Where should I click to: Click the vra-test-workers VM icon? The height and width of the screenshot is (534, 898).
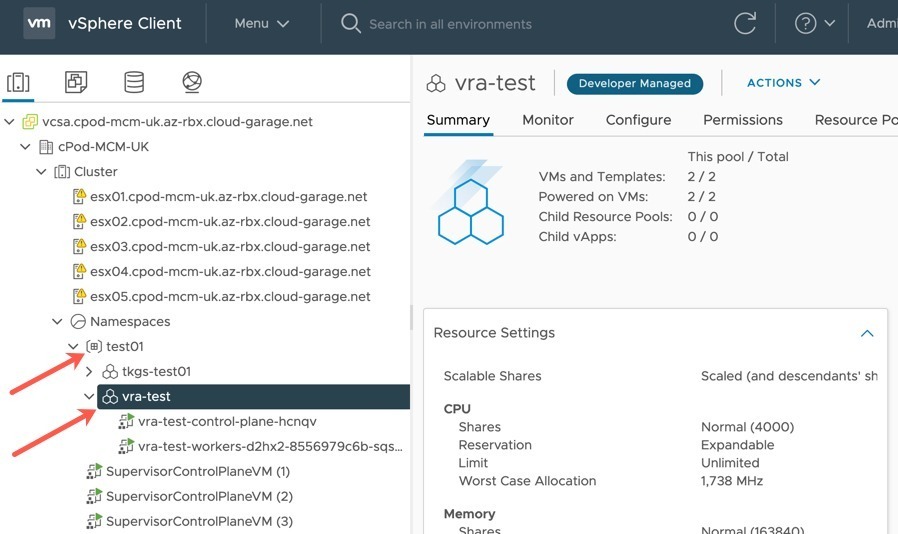[126, 446]
